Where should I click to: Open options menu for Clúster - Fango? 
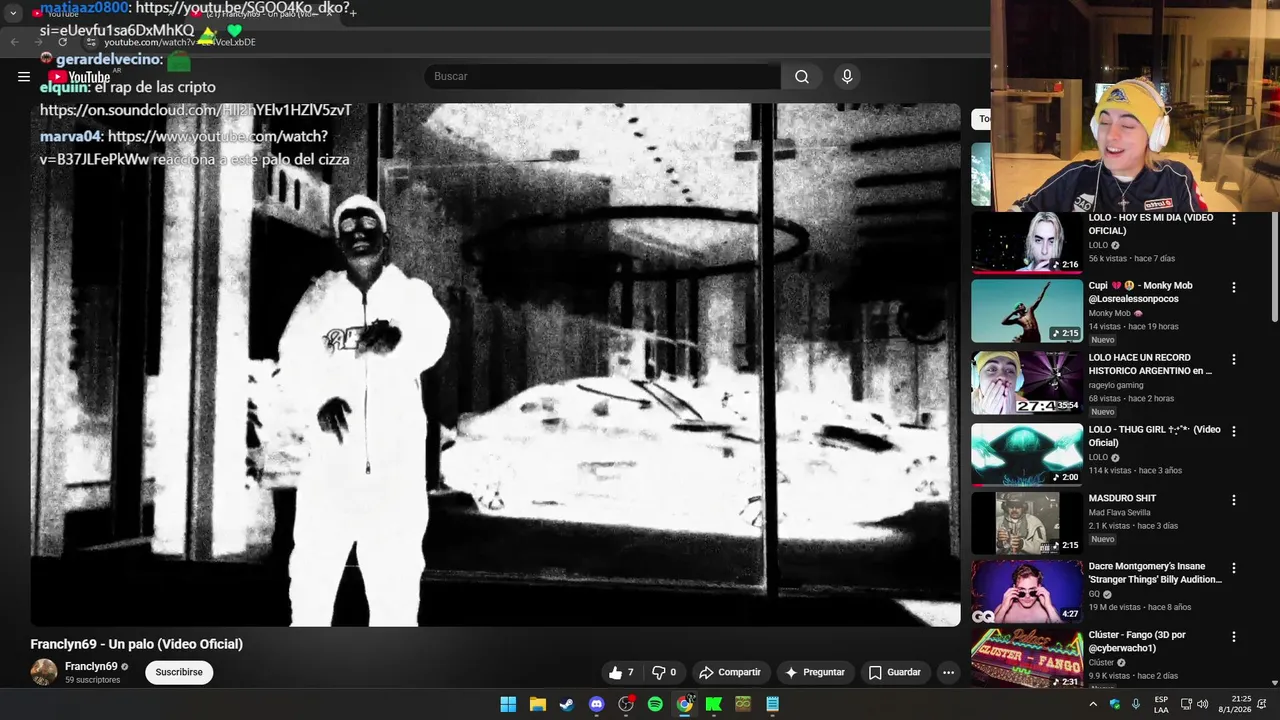point(1233,636)
